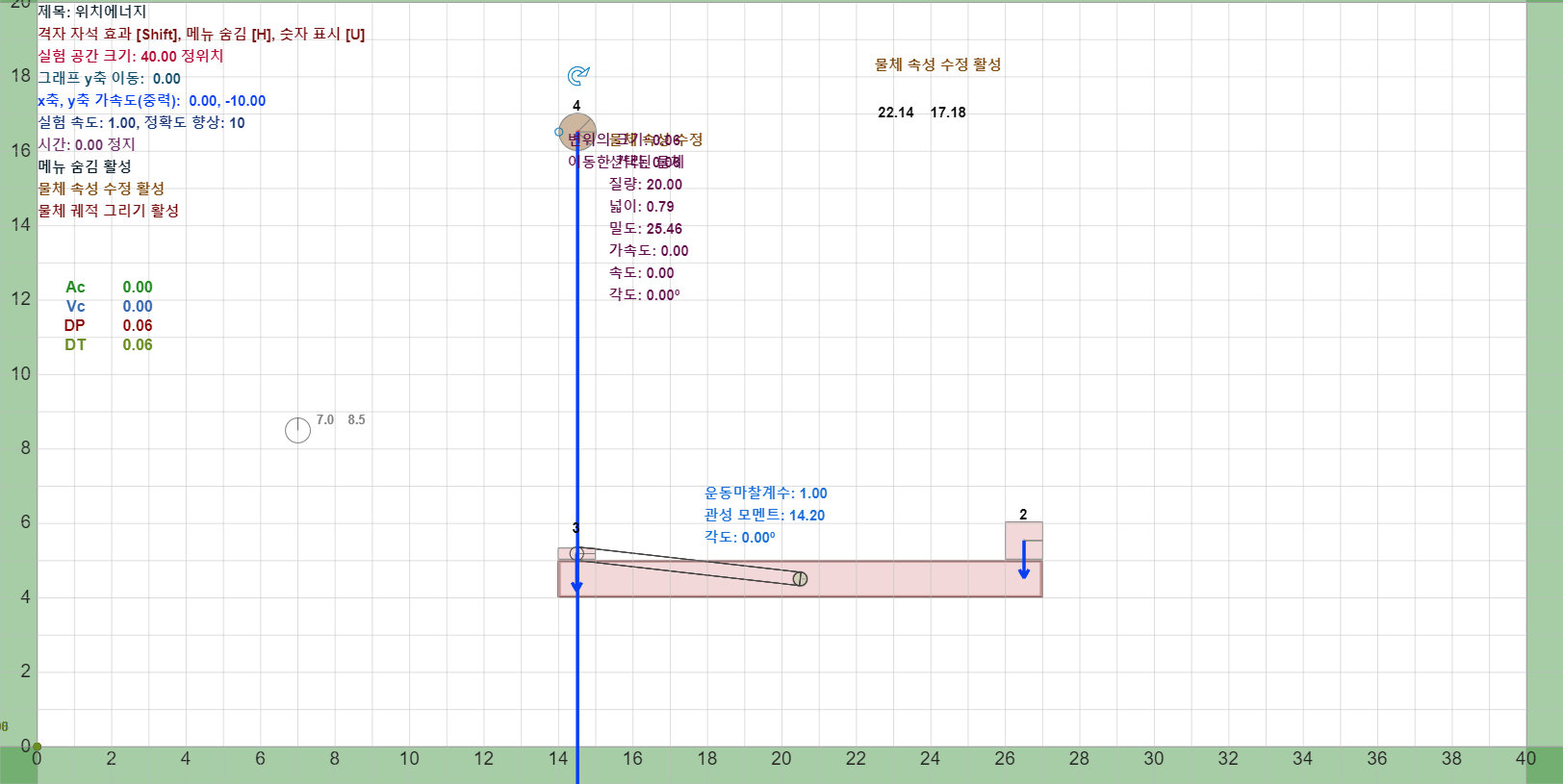Click the circle point labeled 3 on the bar

tap(577, 553)
